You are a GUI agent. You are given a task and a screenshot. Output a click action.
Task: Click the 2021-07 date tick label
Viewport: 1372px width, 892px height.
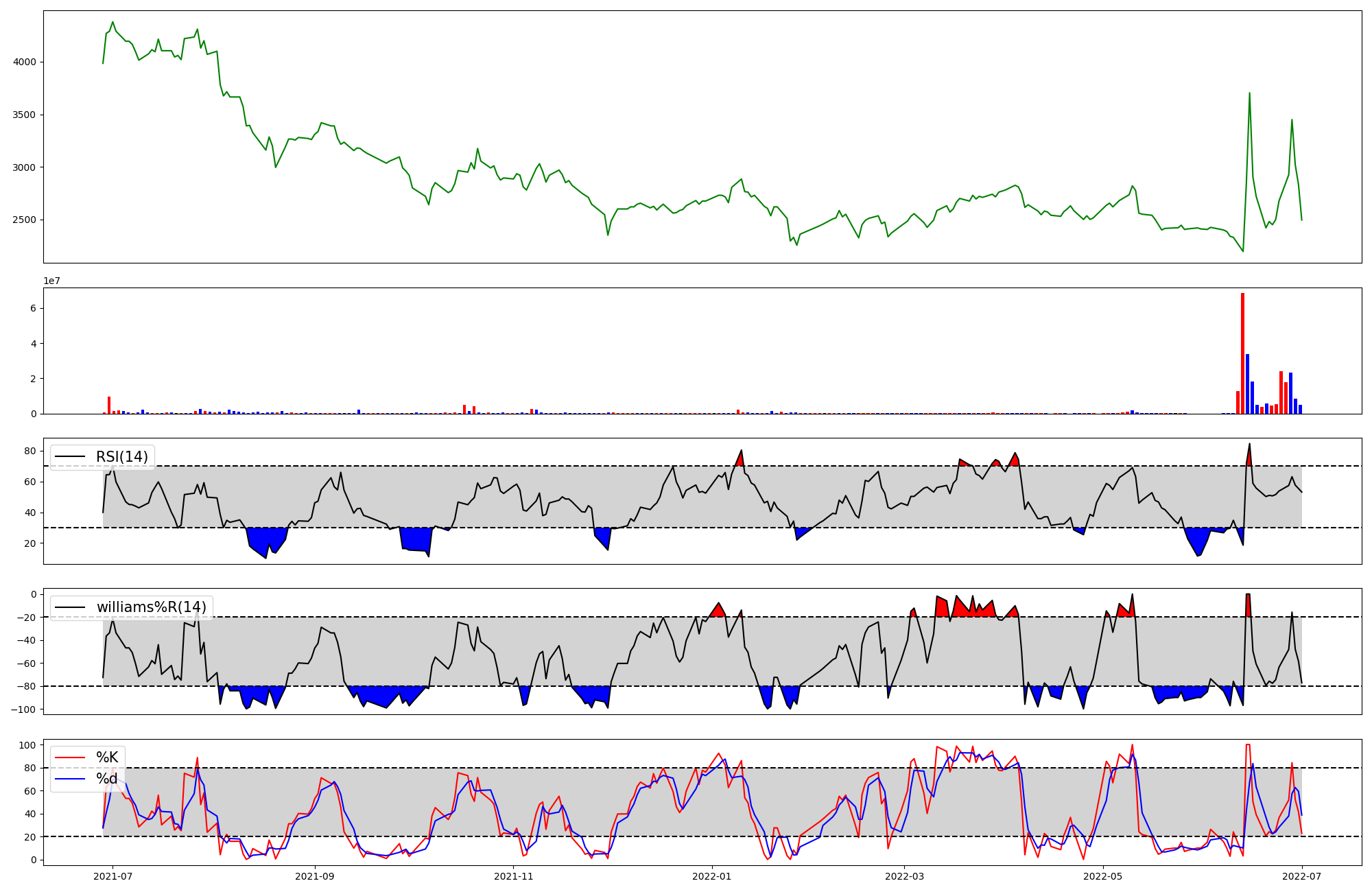pos(113,876)
